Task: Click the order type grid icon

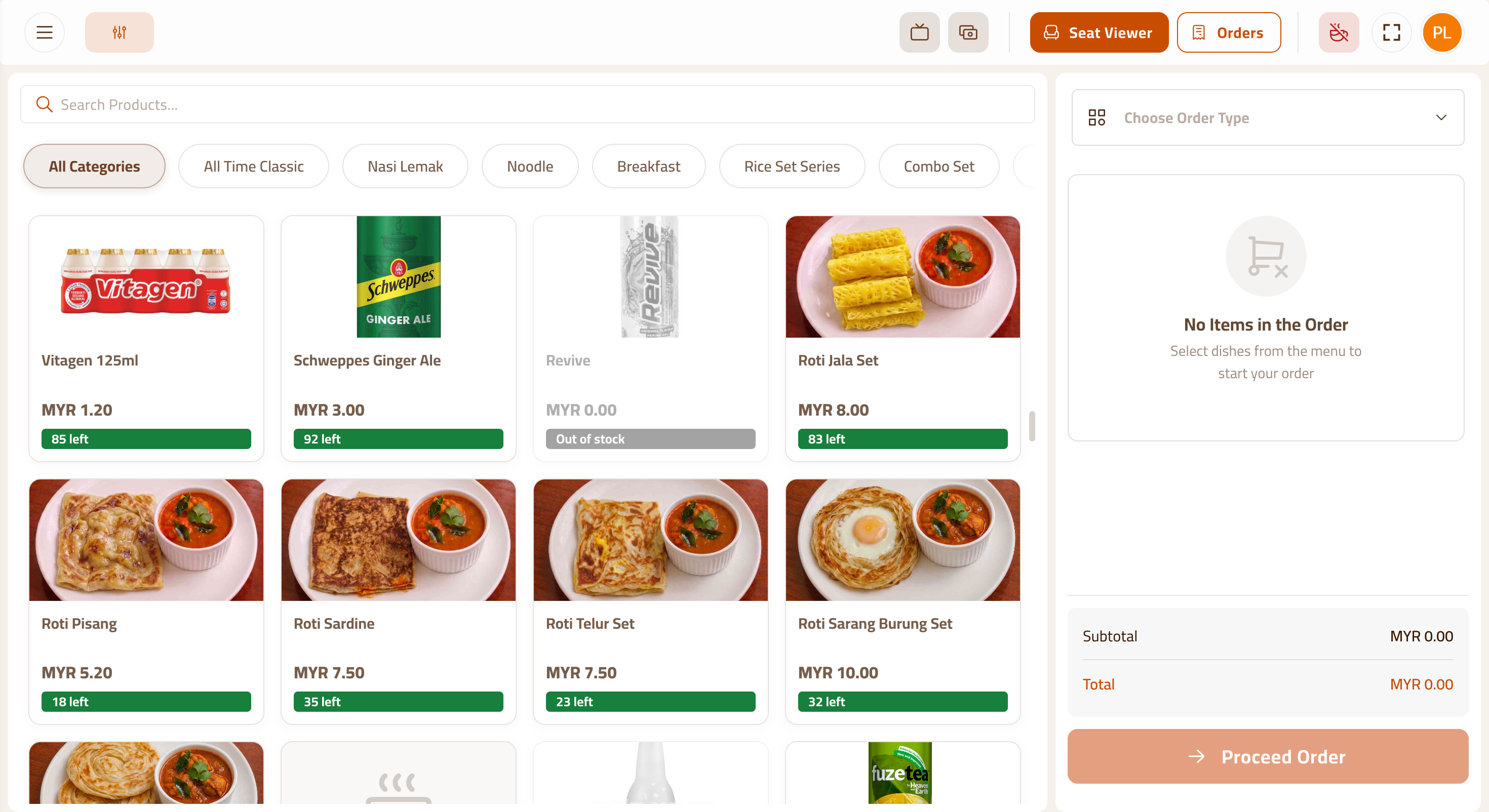Action: click(1096, 117)
